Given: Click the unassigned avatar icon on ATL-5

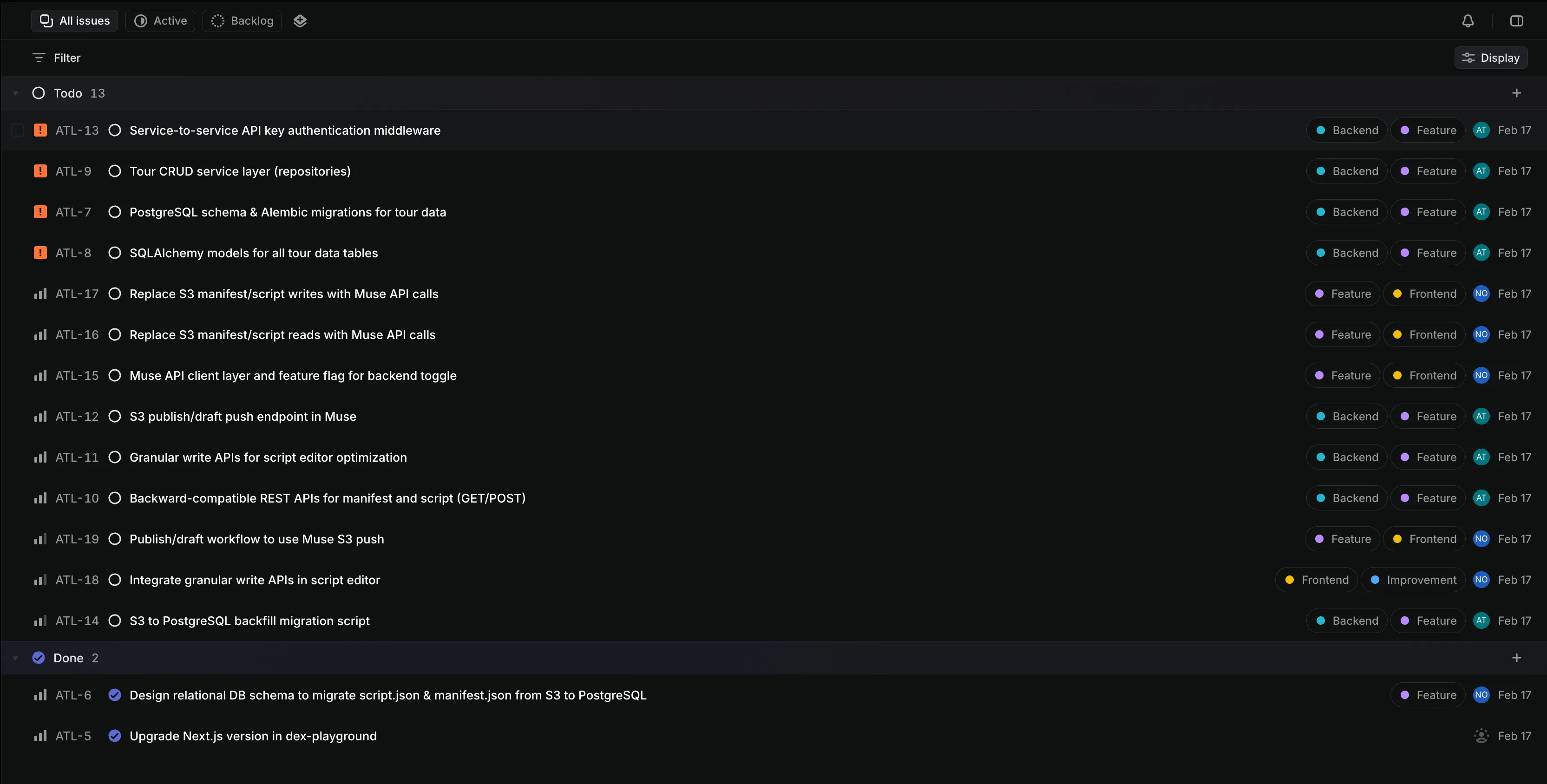Looking at the screenshot, I should click(x=1481, y=735).
